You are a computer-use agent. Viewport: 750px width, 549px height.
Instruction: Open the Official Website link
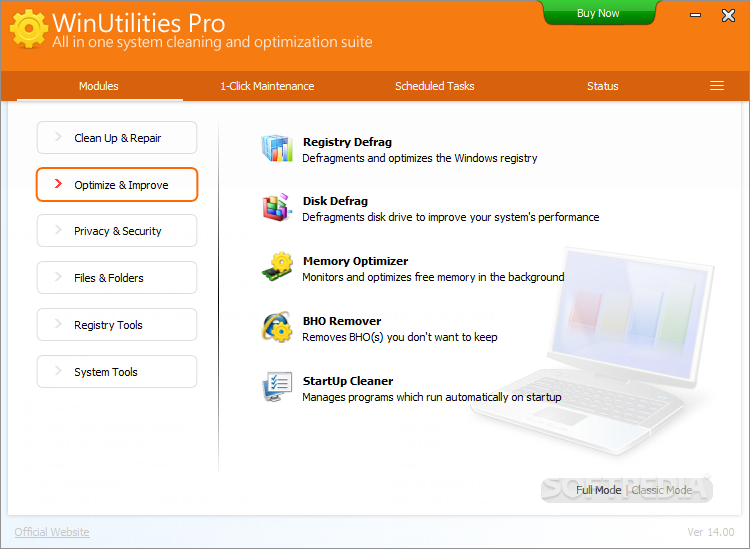[x=52, y=532]
